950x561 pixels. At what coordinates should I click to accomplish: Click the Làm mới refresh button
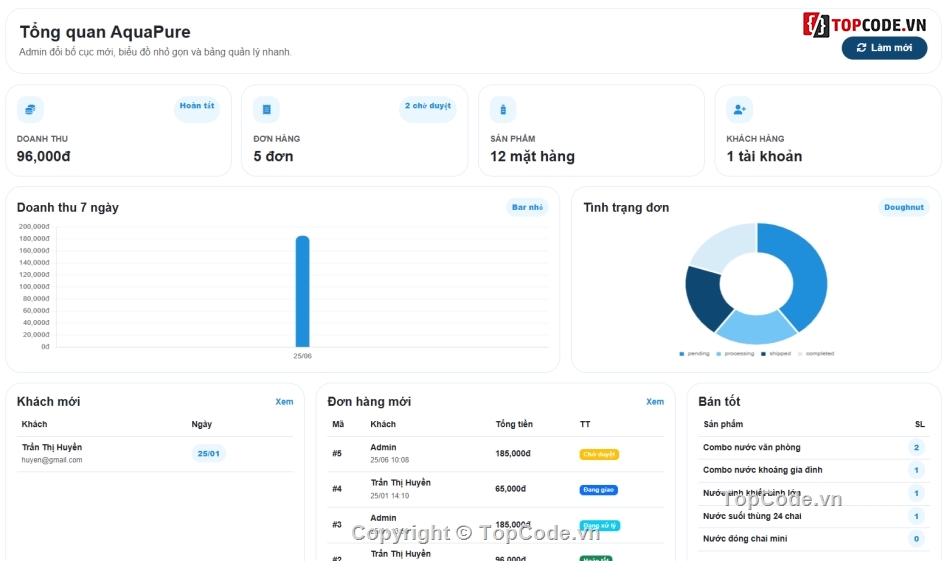point(884,48)
